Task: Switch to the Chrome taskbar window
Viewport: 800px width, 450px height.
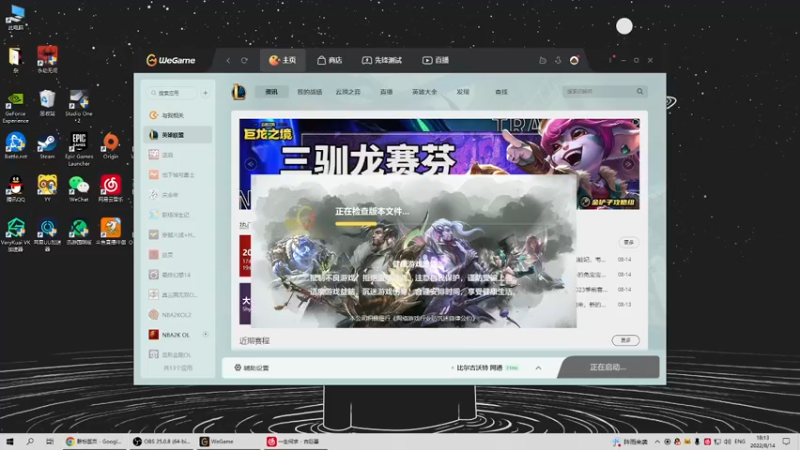Action: [94, 441]
